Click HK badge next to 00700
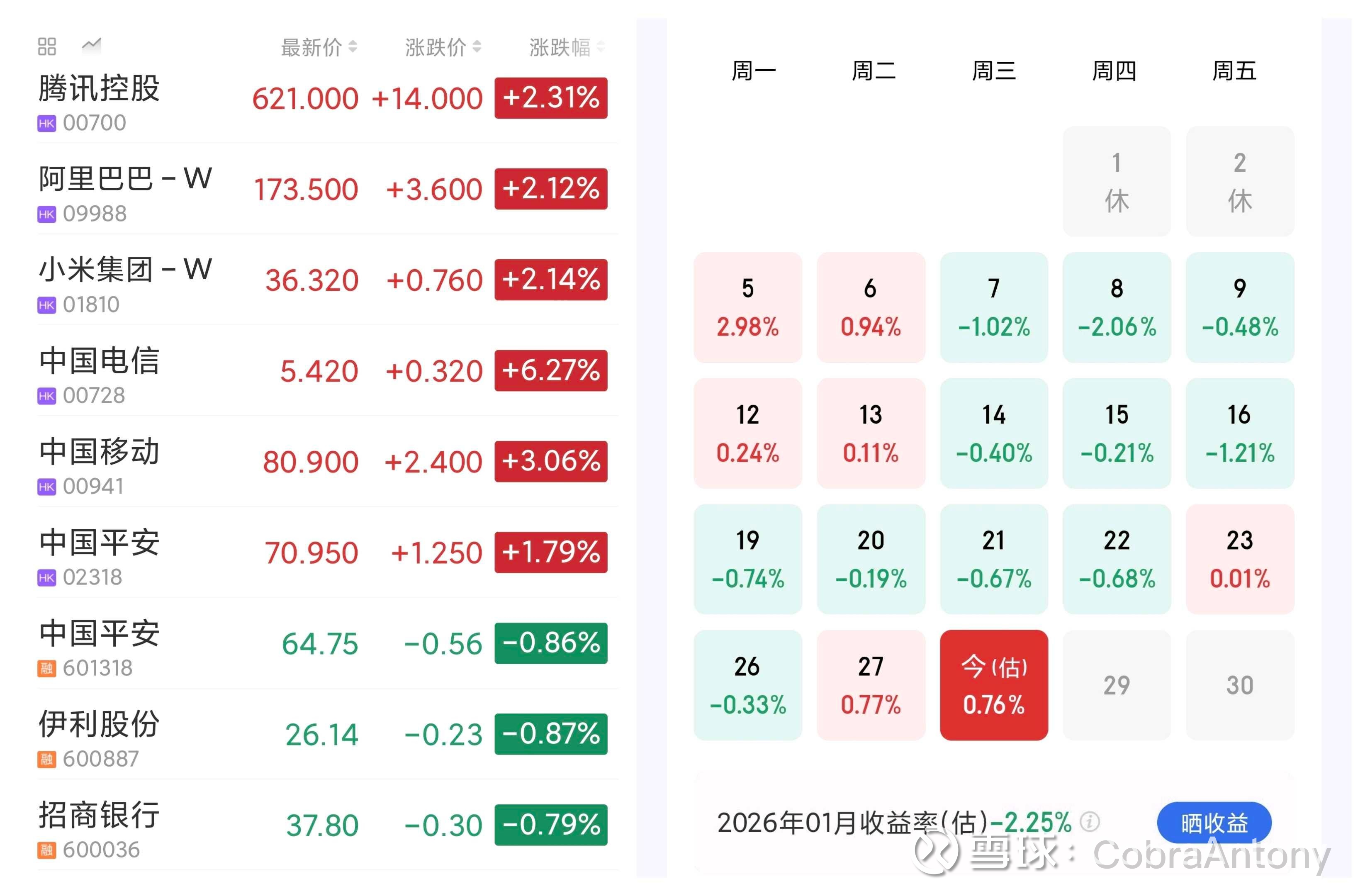1370x896 pixels. (x=46, y=123)
